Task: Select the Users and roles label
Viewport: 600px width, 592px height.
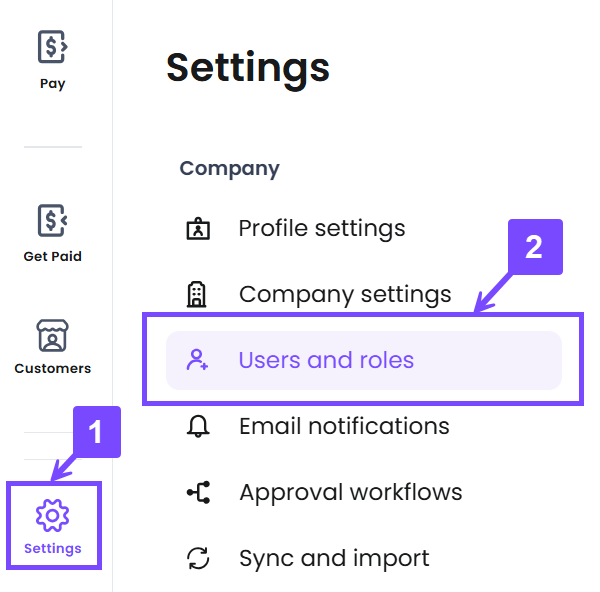Action: tap(326, 360)
